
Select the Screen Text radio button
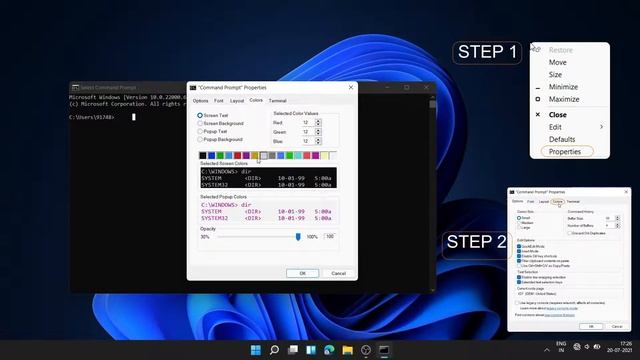(200, 116)
